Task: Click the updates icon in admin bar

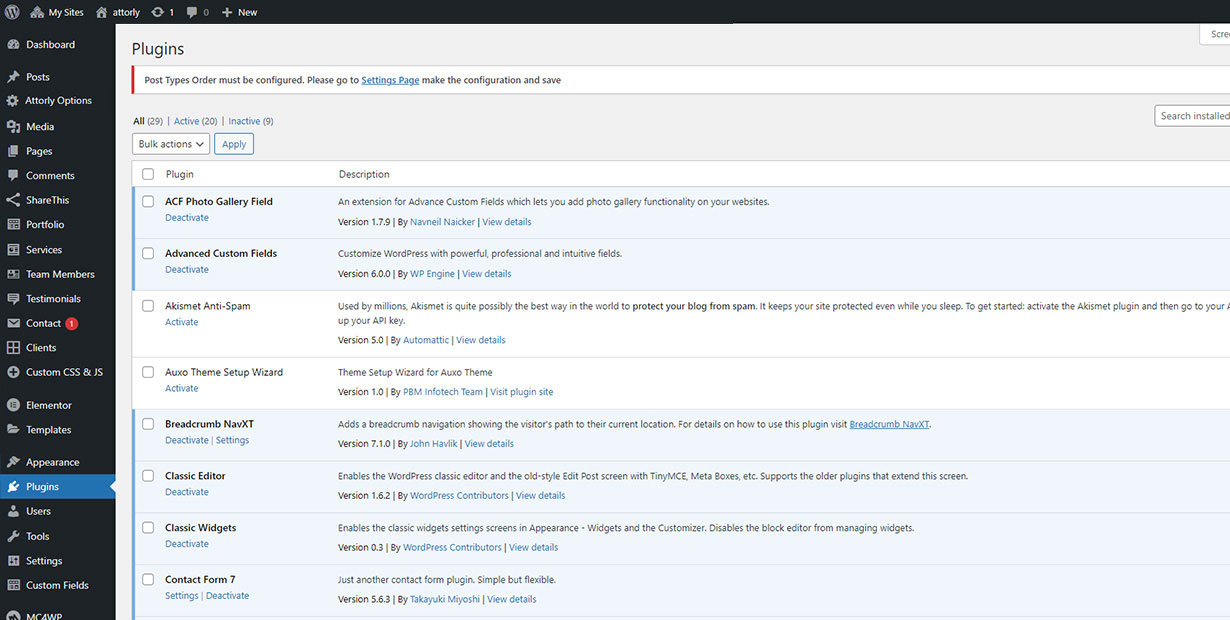Action: click(x=159, y=12)
